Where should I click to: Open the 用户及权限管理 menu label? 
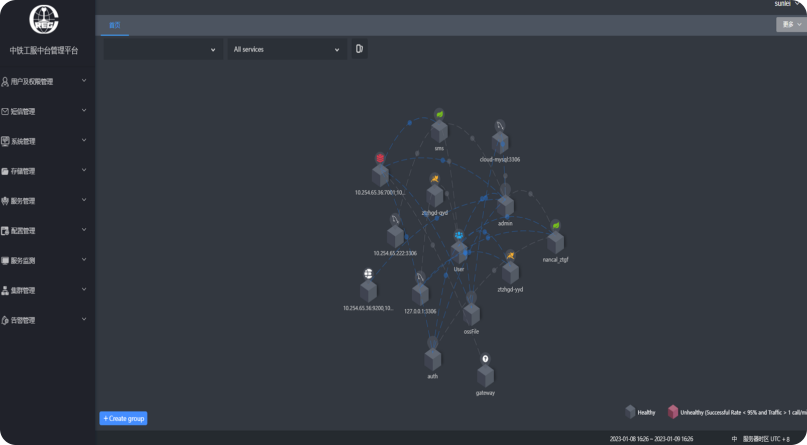click(32, 82)
